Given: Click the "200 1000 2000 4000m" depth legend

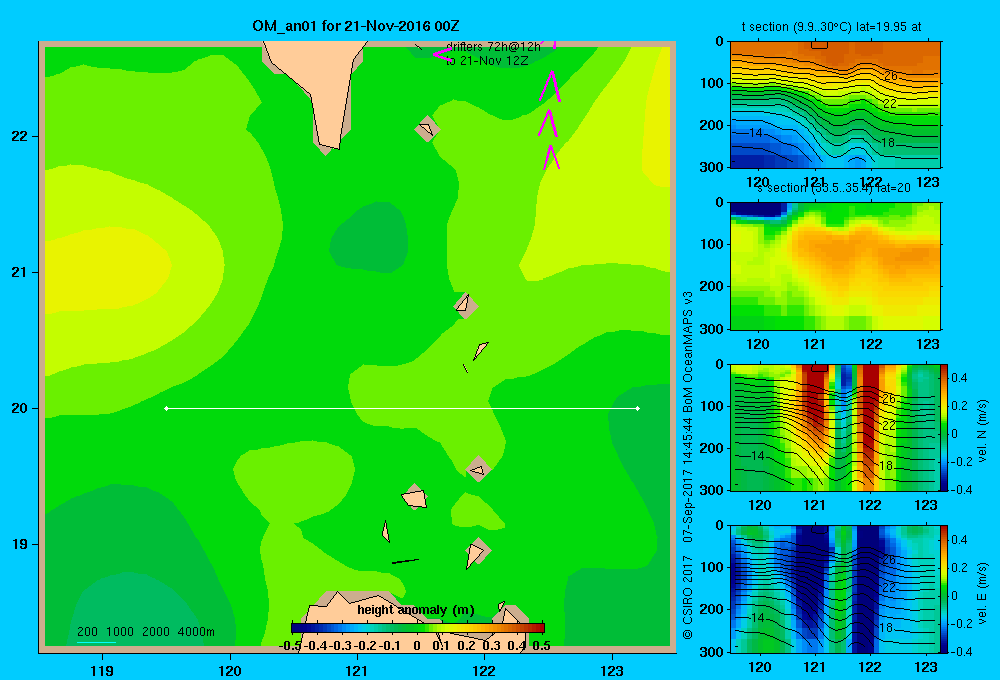Looking at the screenshot, I should tap(145, 632).
